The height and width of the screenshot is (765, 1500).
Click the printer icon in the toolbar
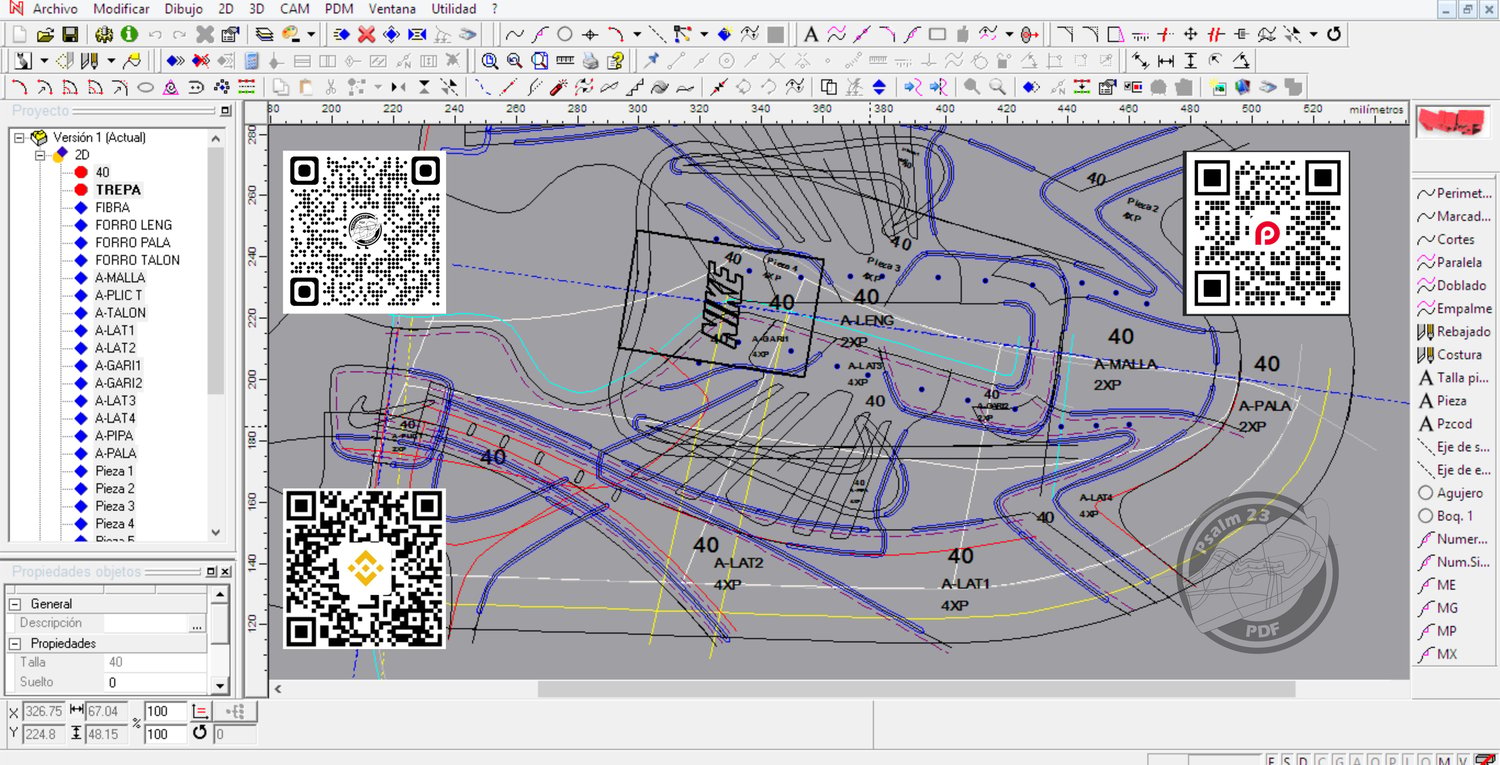point(591,60)
